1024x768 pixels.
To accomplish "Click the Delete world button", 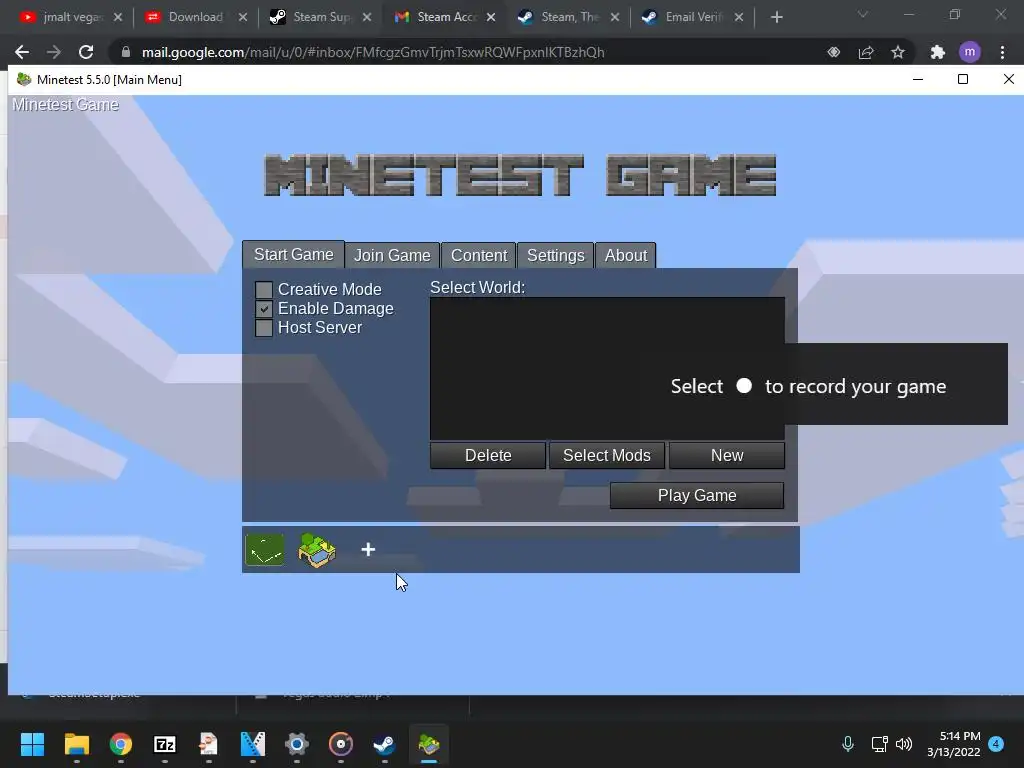I will tap(488, 455).
